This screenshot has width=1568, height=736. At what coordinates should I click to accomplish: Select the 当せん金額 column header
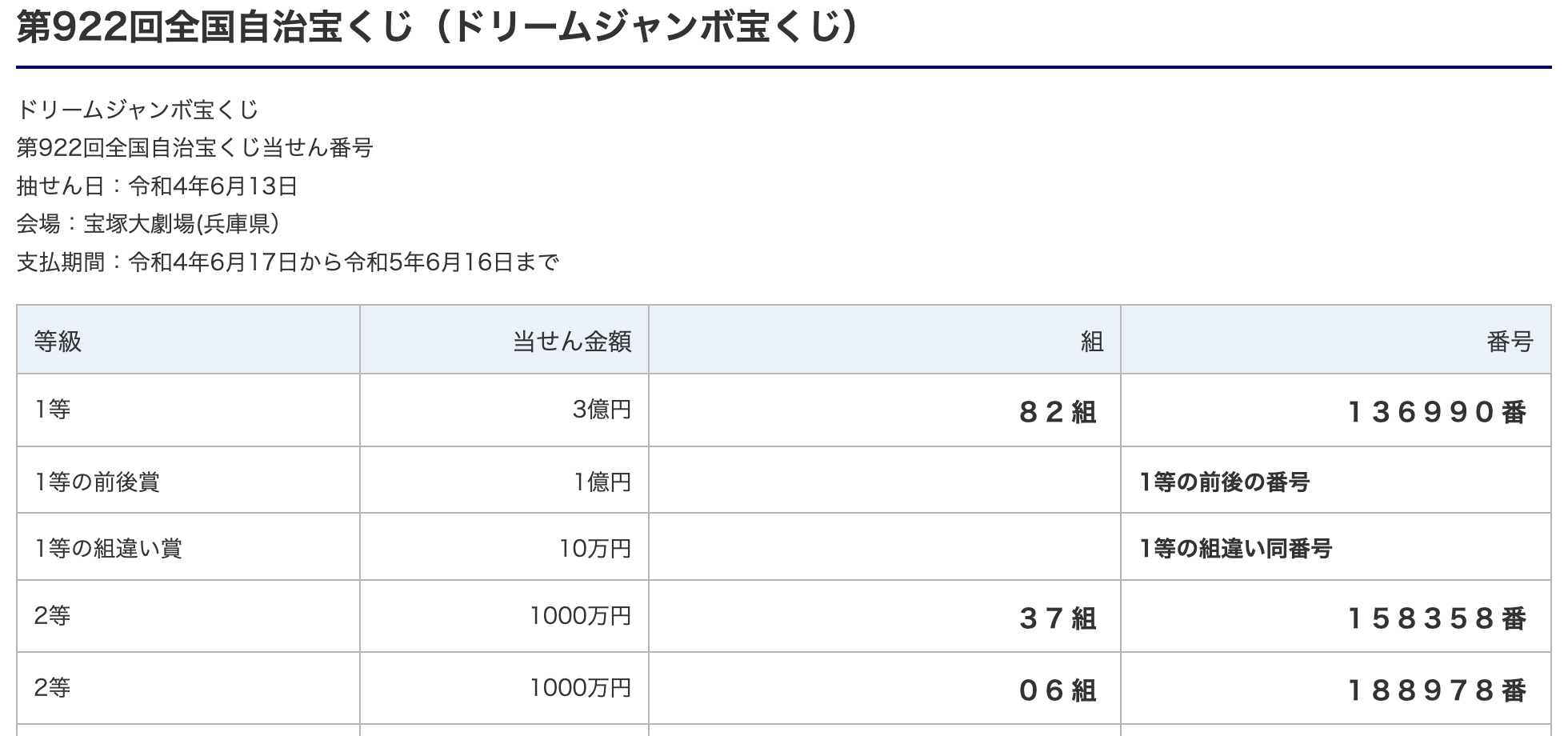[x=572, y=342]
